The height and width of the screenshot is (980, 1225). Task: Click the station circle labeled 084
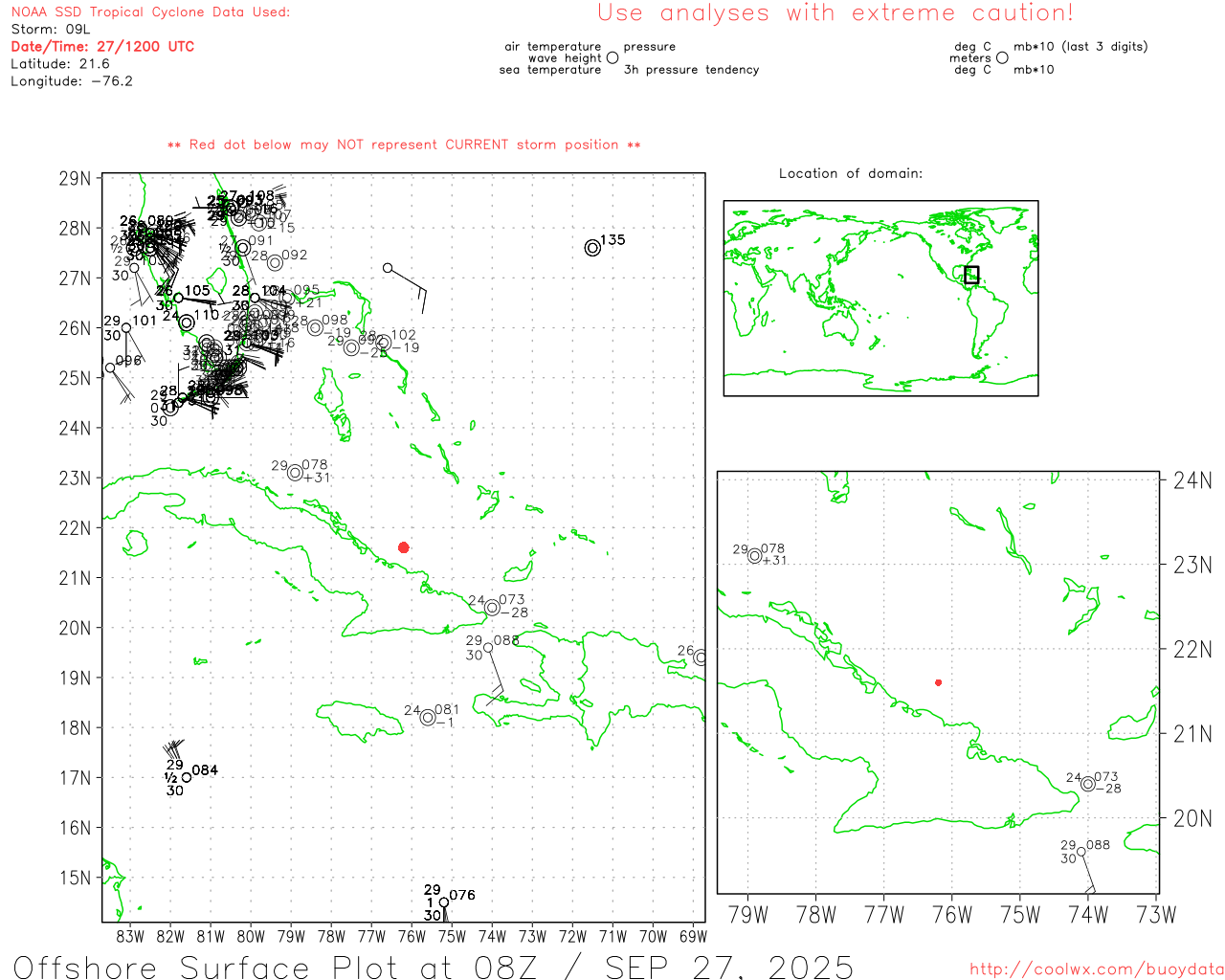pos(187,777)
